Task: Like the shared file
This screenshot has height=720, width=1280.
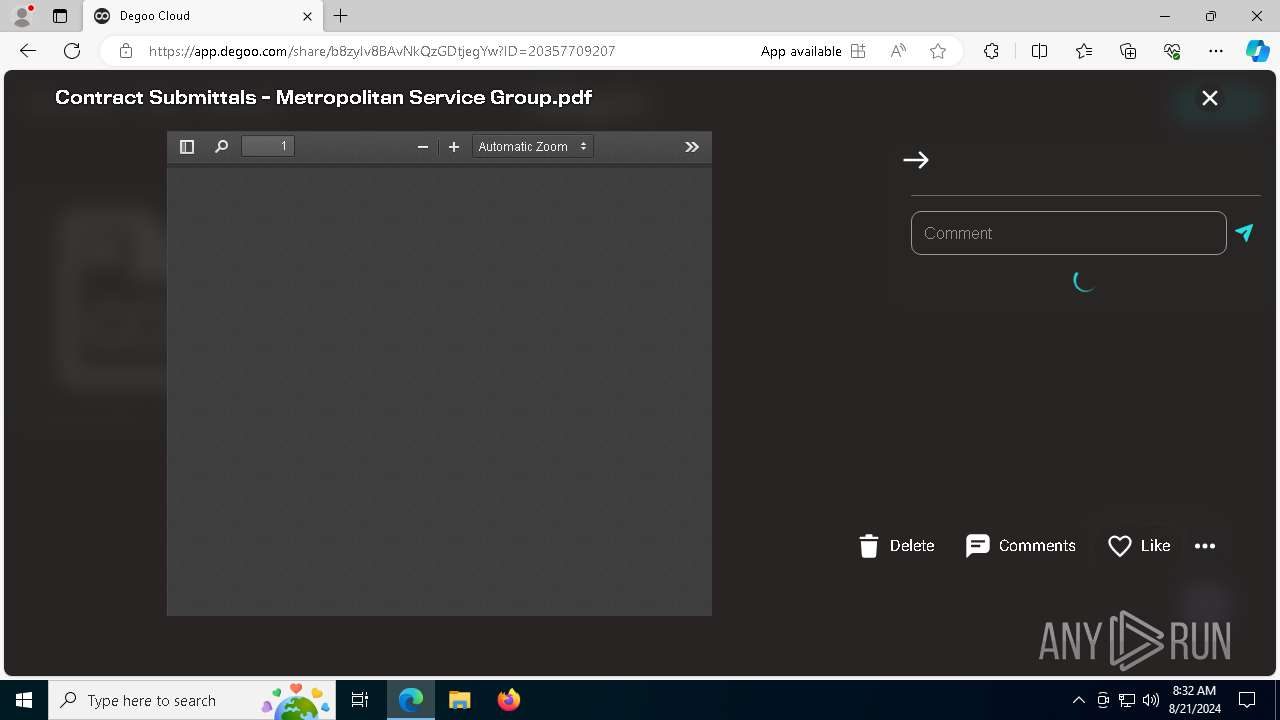Action: [1139, 546]
